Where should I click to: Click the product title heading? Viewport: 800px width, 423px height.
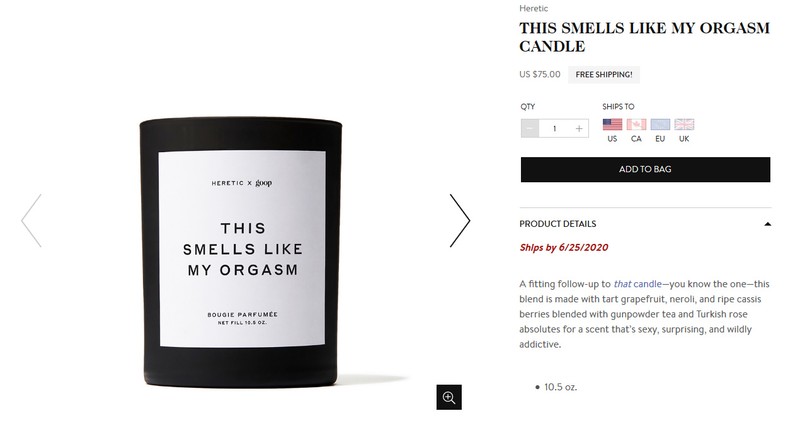click(644, 37)
